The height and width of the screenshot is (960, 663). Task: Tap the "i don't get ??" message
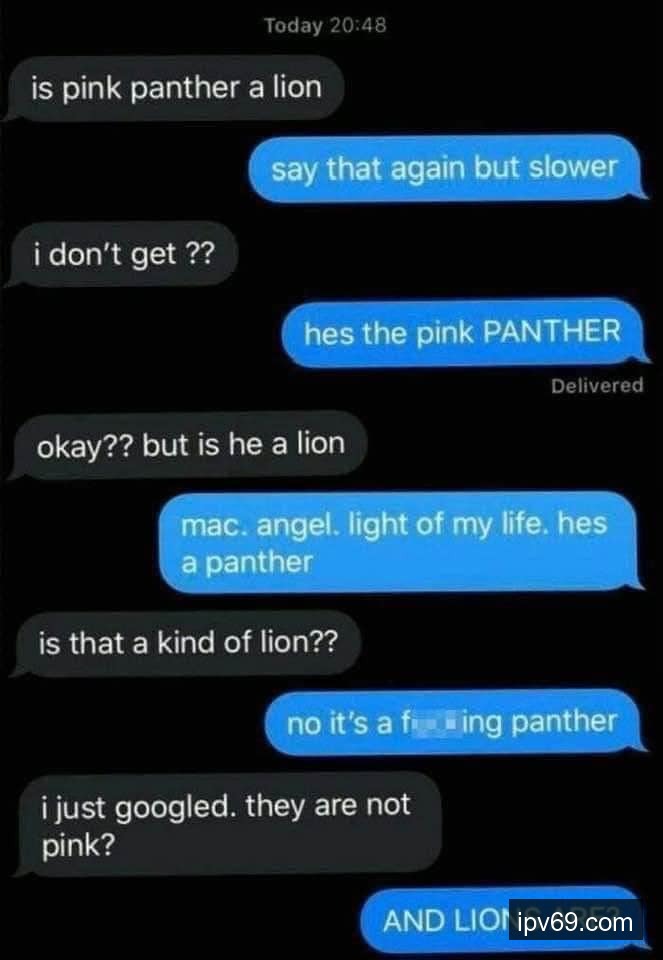[x=122, y=254]
